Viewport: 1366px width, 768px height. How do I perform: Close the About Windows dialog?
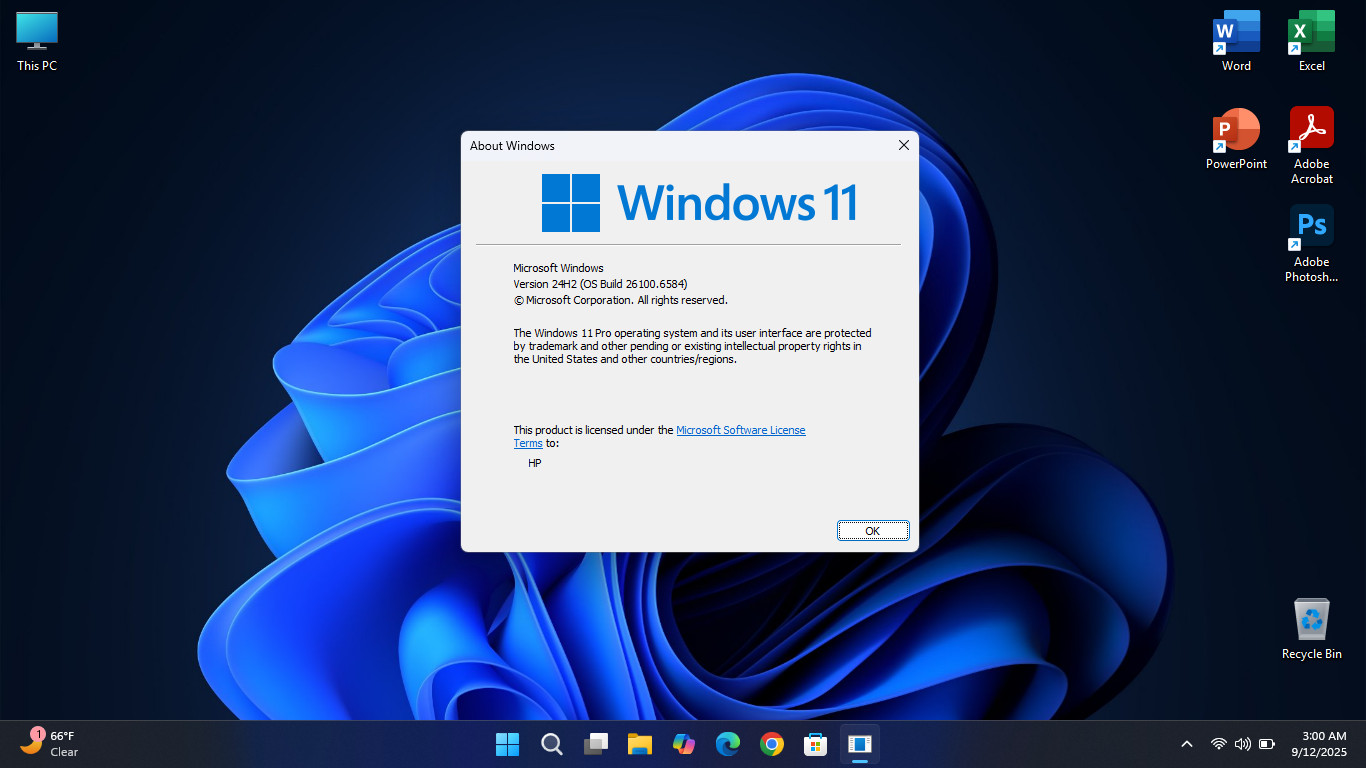coord(904,145)
